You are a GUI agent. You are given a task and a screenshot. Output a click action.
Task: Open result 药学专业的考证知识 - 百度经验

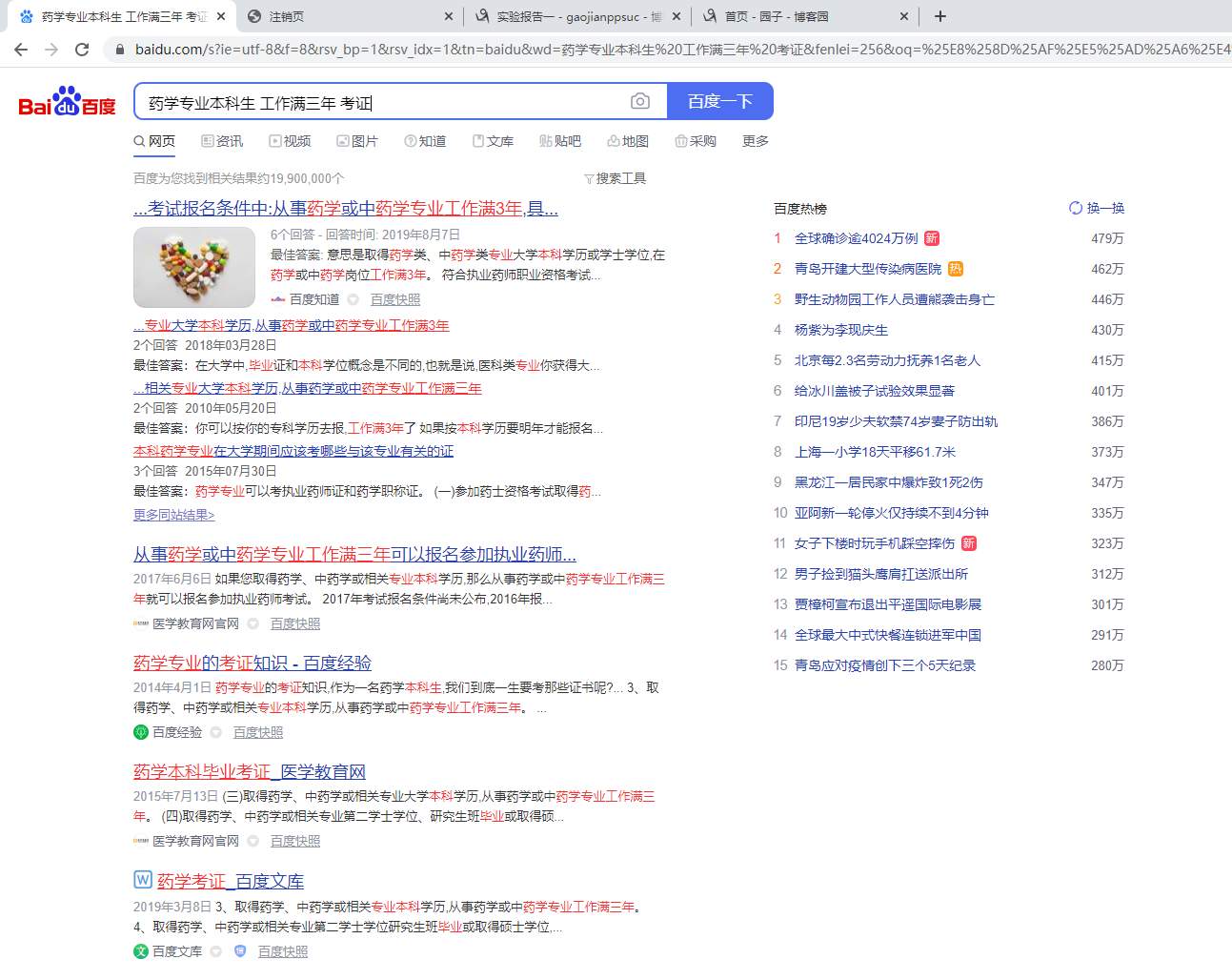[252, 663]
